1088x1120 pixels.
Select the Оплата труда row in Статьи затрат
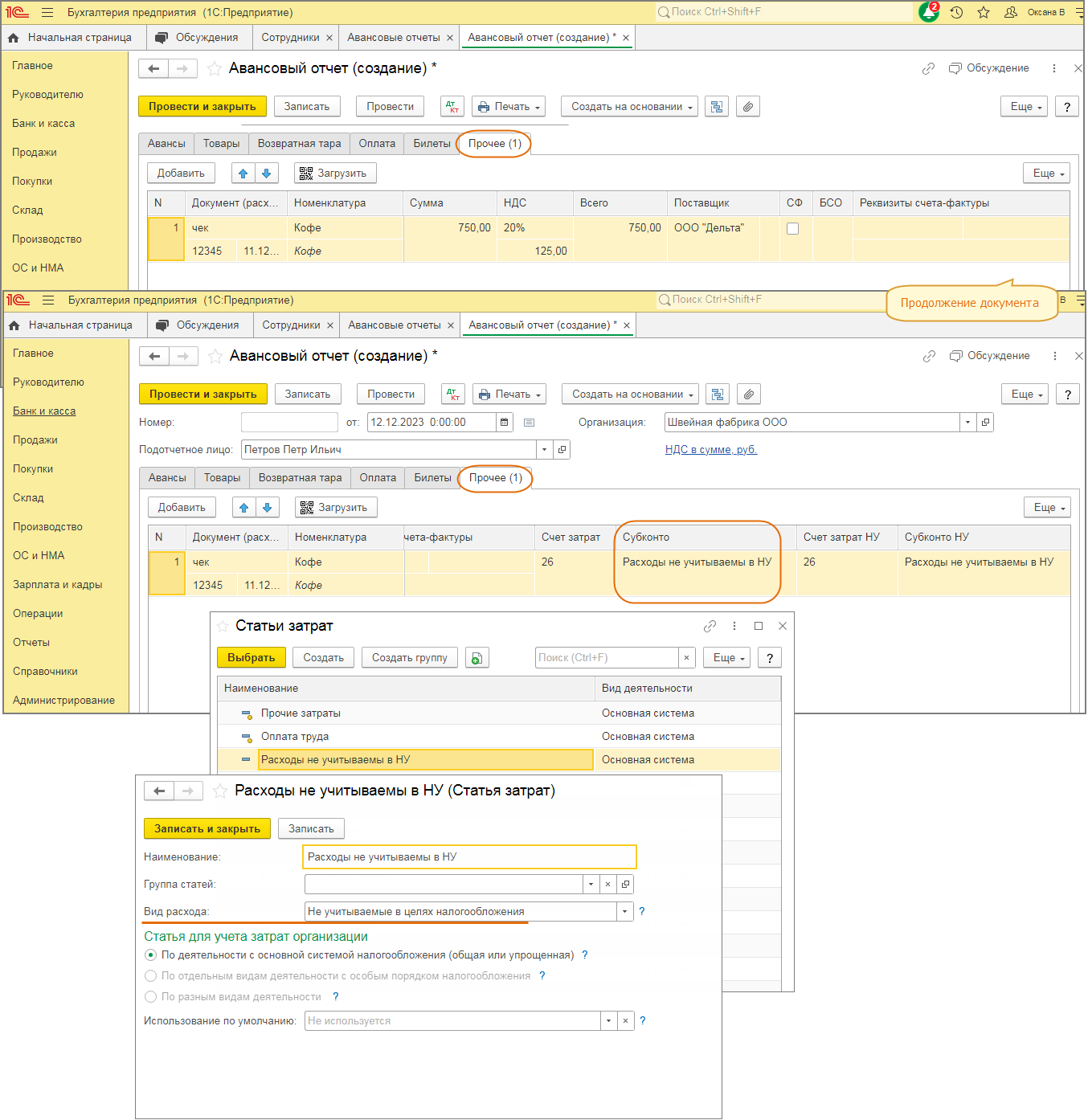click(x=499, y=737)
